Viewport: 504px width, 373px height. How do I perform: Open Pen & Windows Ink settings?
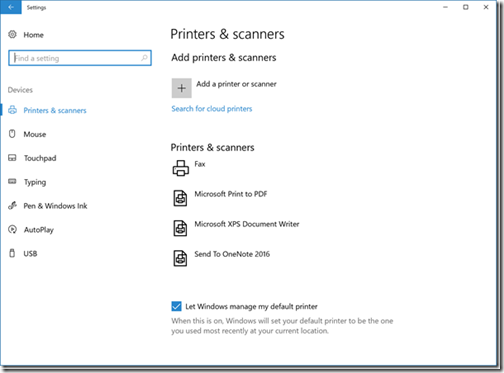click(55, 206)
